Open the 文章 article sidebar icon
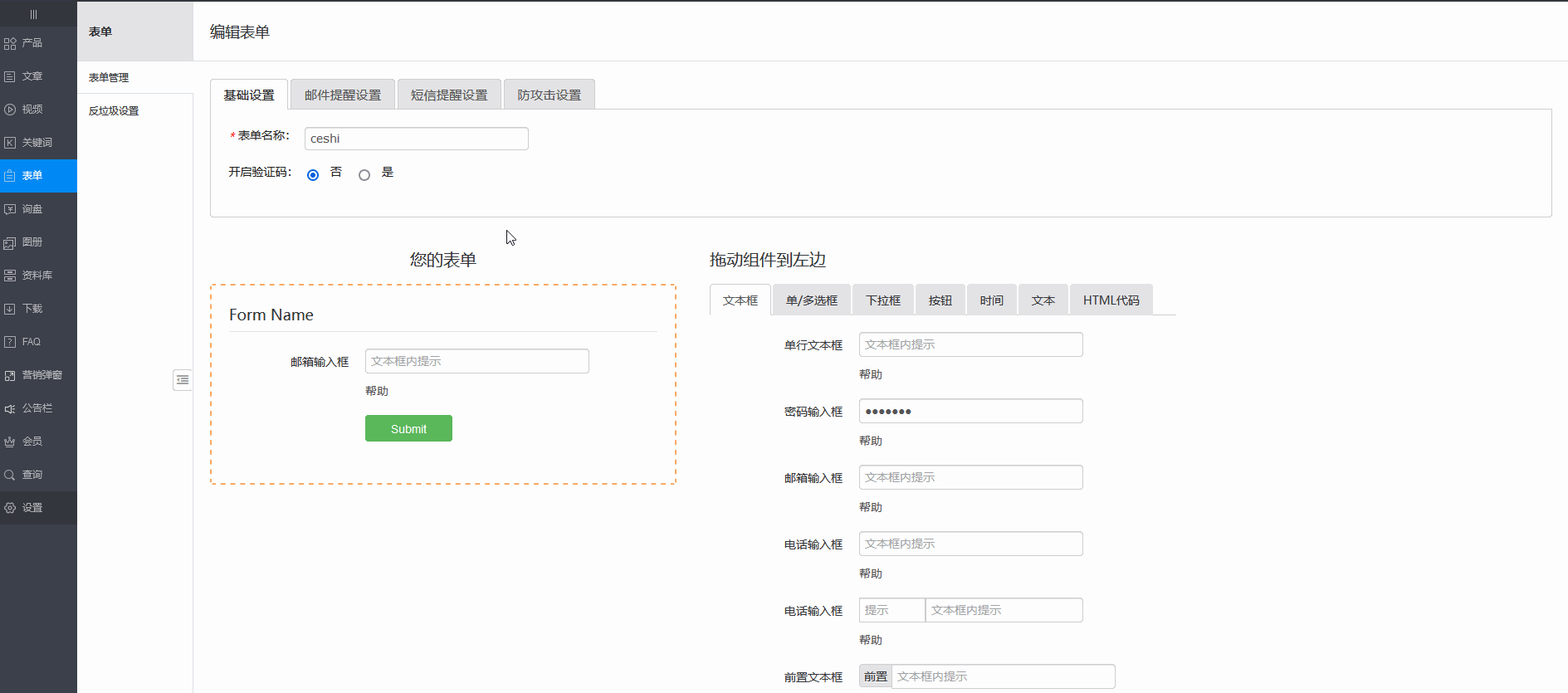Screen dimensions: 1568x693 coord(10,76)
